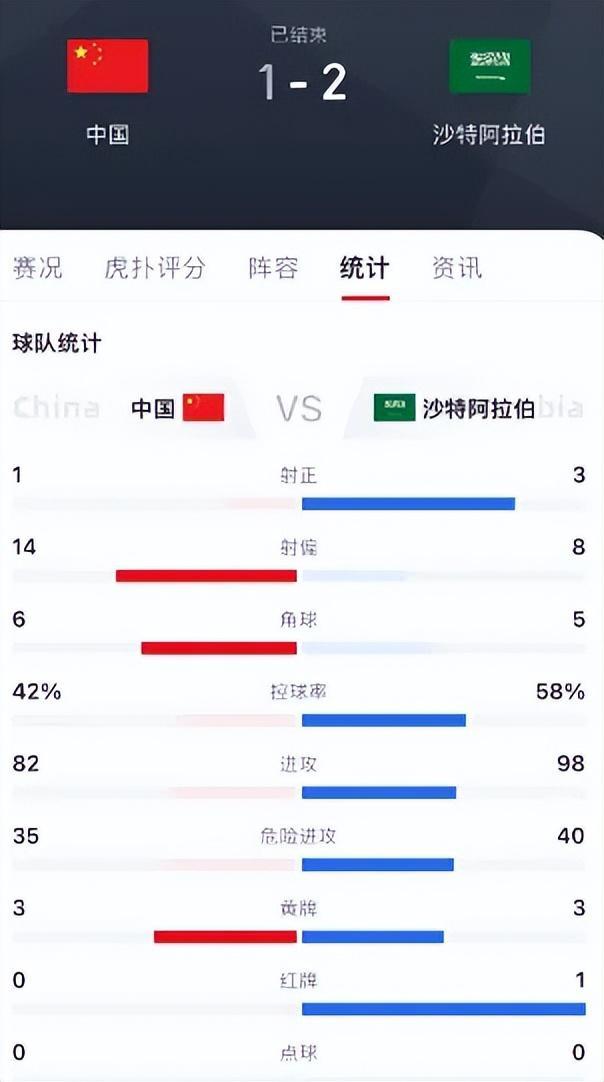Viewport: 604px width, 1082px height.
Task: Click the 中国 team name in the header
Action: pos(108,134)
